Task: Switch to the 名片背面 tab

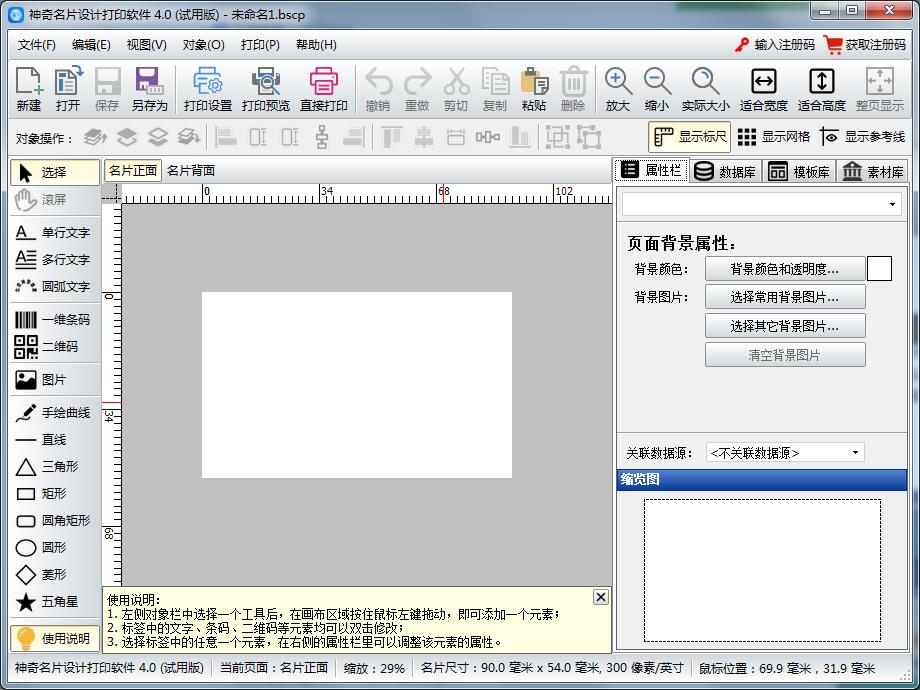Action: point(191,170)
